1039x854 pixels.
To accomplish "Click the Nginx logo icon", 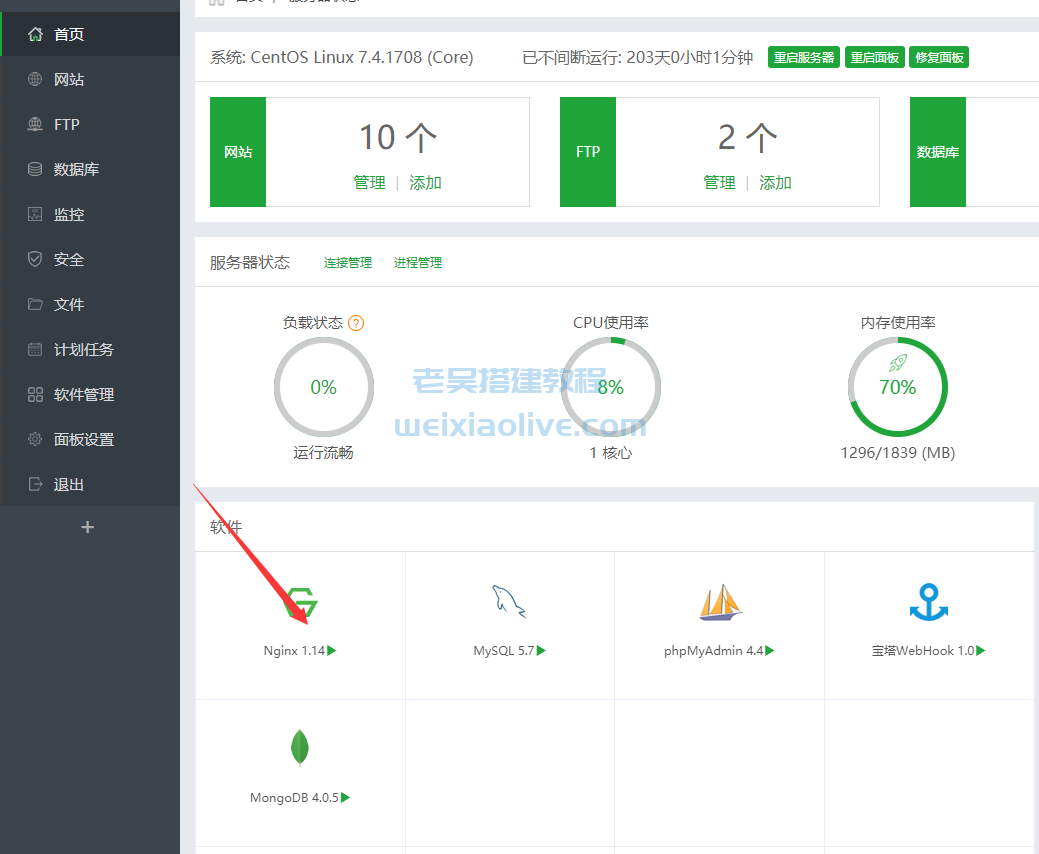I will 300,605.
